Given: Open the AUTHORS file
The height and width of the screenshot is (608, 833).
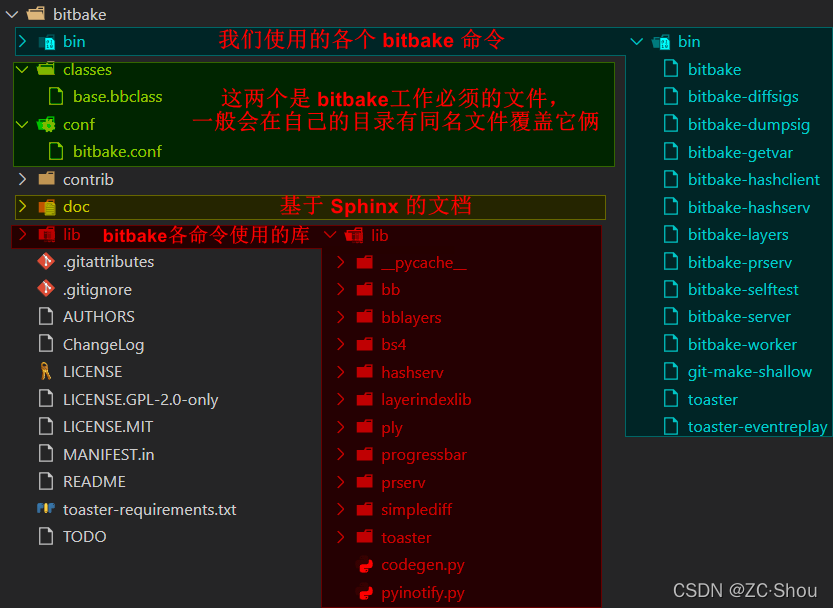Looking at the screenshot, I should pos(99,317).
